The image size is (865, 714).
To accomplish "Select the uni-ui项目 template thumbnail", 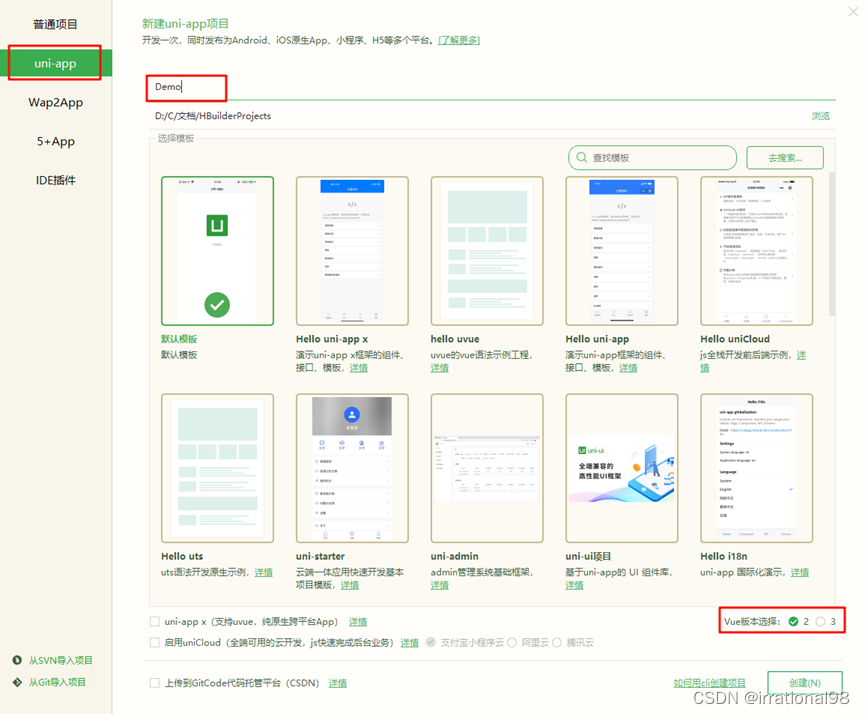I will (622, 468).
